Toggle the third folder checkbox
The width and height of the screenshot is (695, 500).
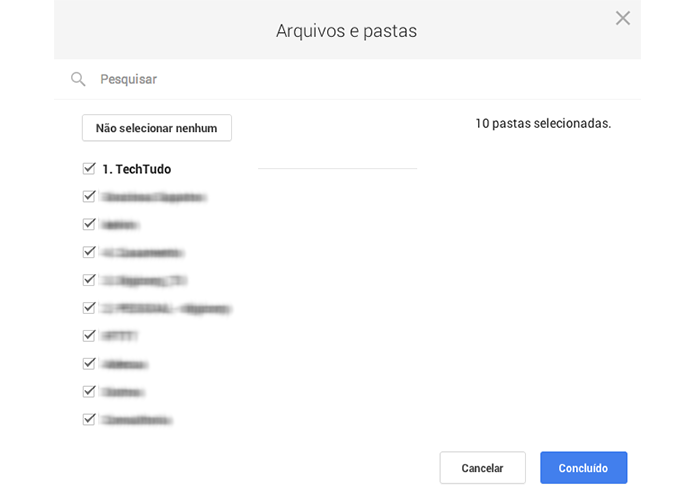(89, 224)
